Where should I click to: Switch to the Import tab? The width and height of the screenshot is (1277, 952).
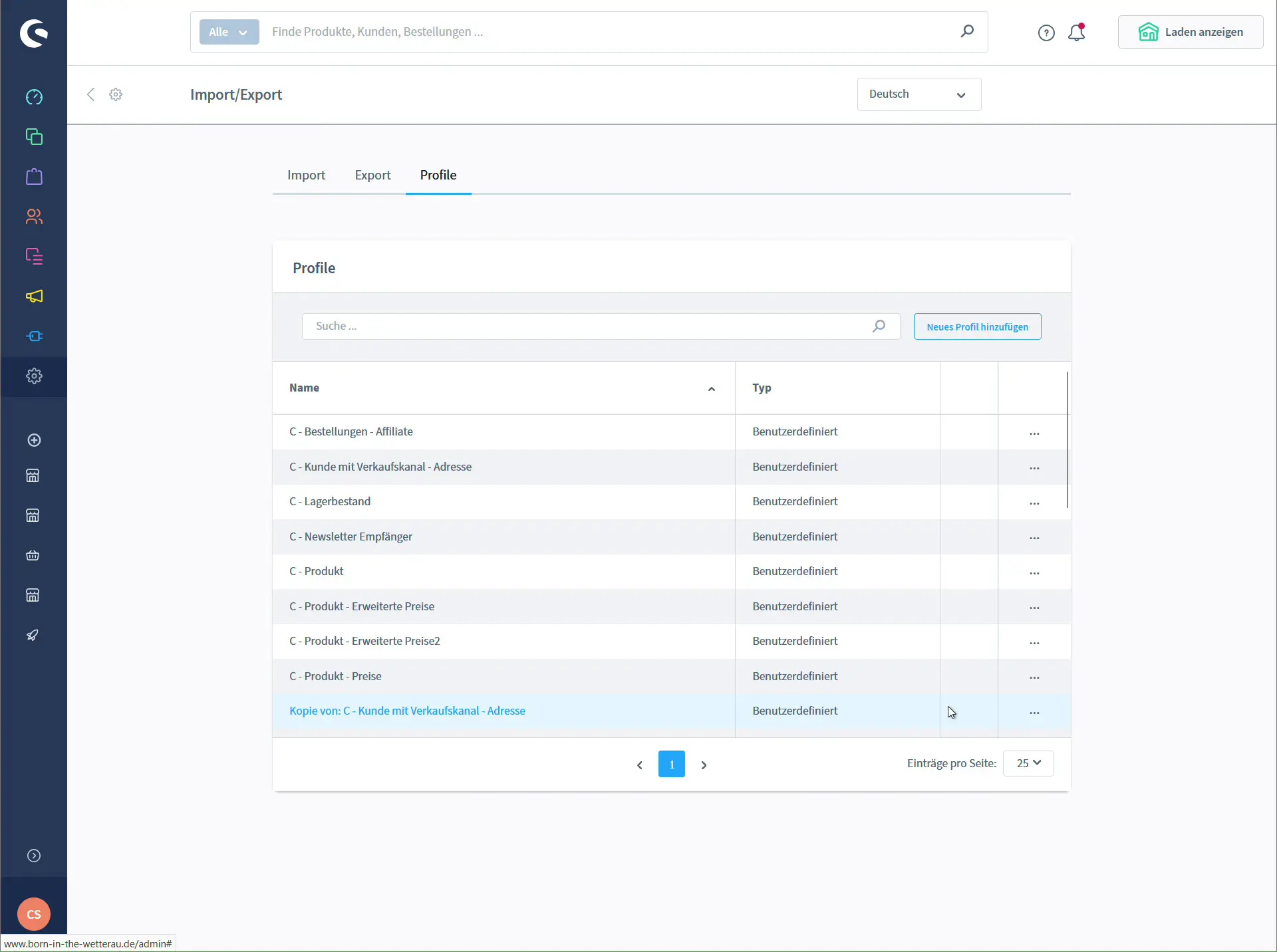point(306,176)
